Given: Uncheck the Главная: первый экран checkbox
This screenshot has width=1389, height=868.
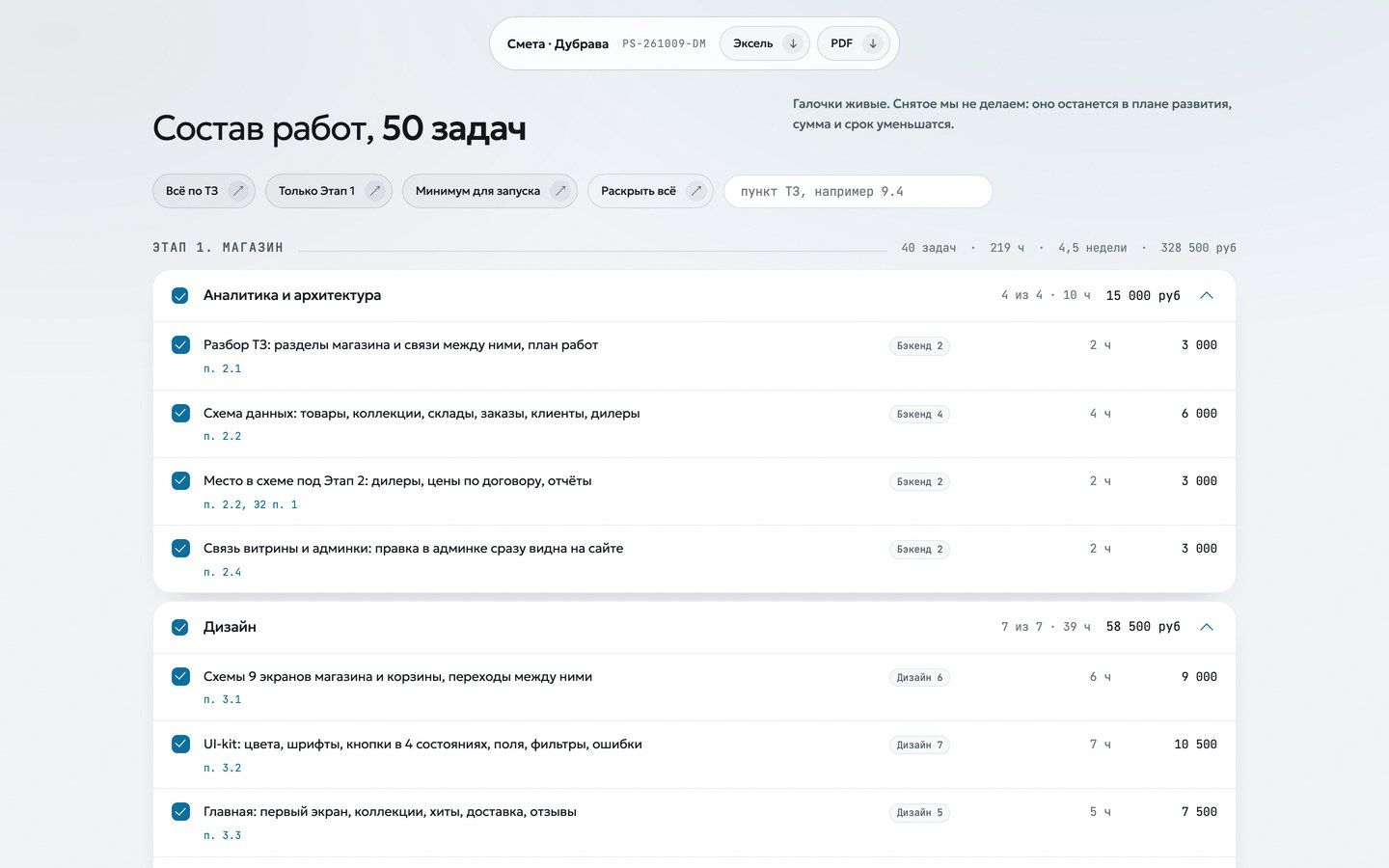Looking at the screenshot, I should point(180,812).
